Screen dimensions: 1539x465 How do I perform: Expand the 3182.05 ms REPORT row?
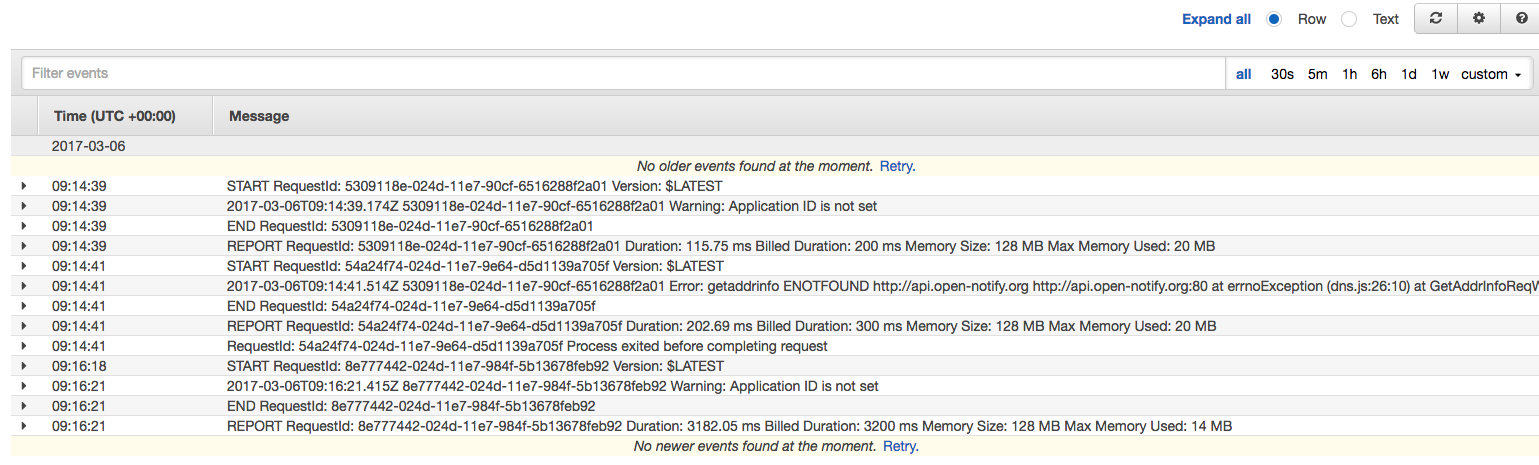[24, 426]
